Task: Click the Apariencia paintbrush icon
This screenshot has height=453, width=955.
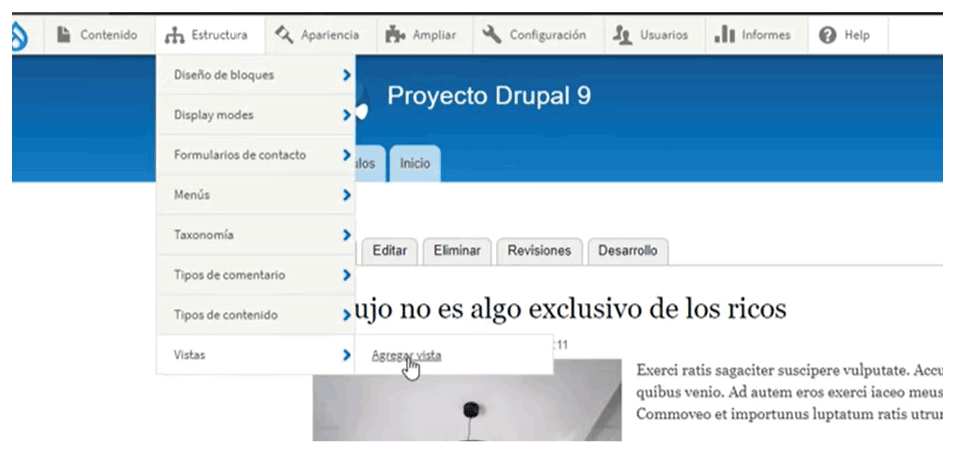Action: coord(284,35)
